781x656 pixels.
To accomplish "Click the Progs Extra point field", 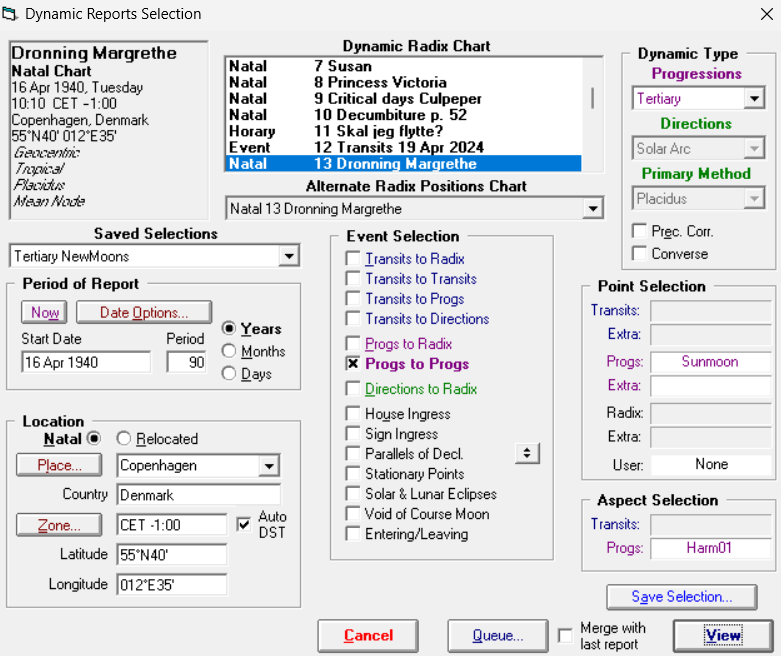I will click(x=711, y=386).
